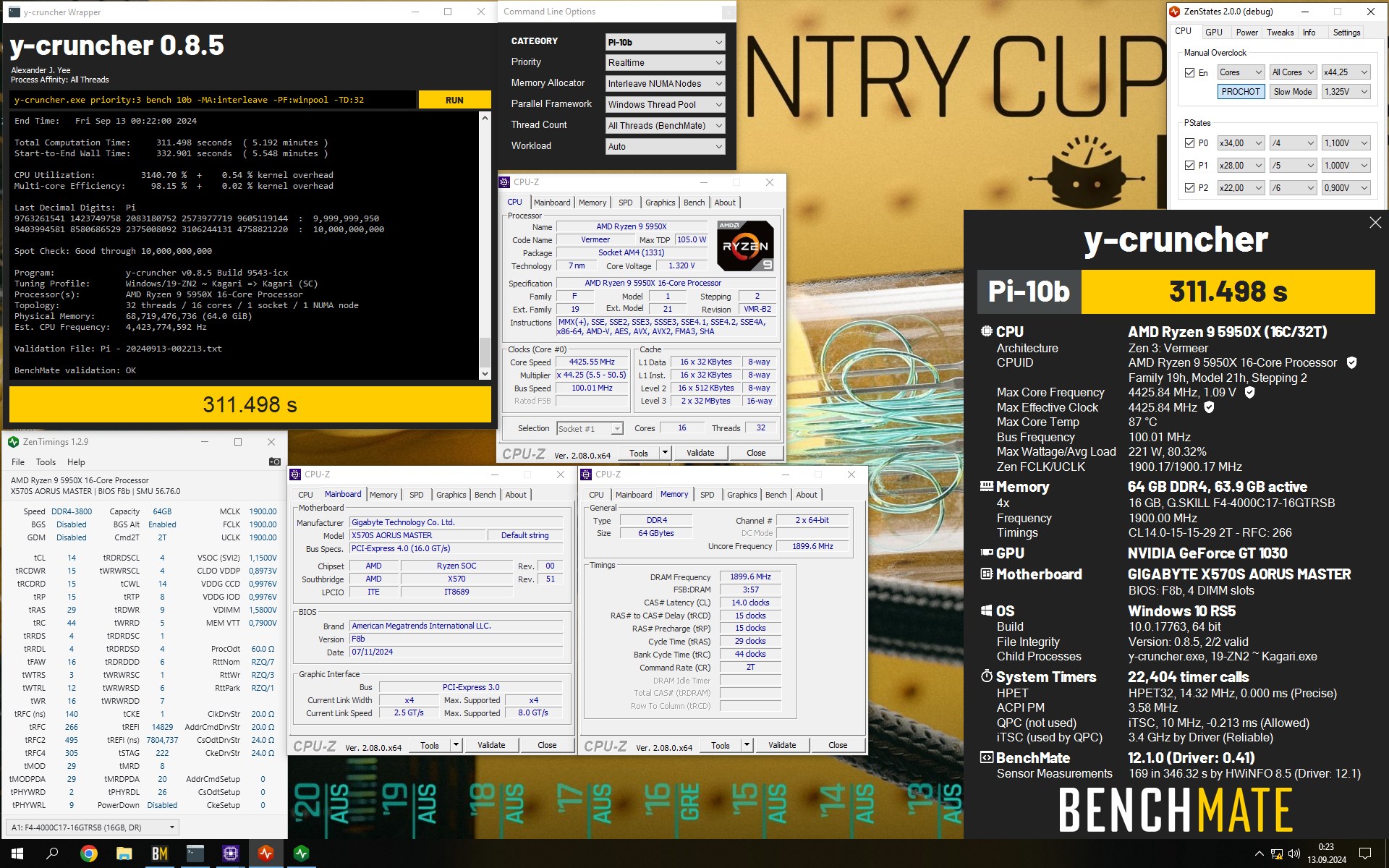Open the Thread Count dropdown
Screen dimensions: 1389x868
pos(665,126)
